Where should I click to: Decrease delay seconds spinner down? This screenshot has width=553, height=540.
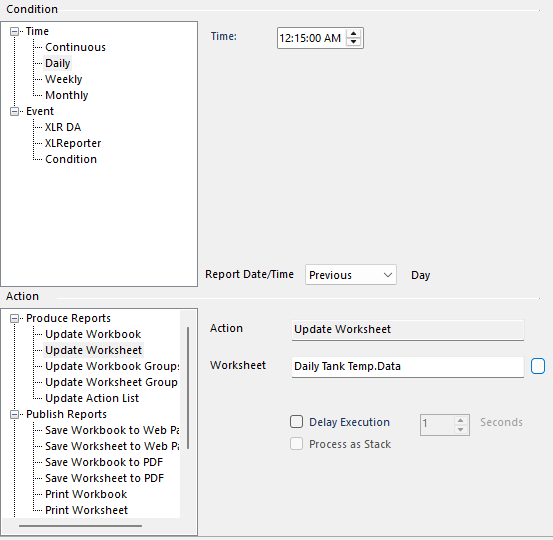460,430
